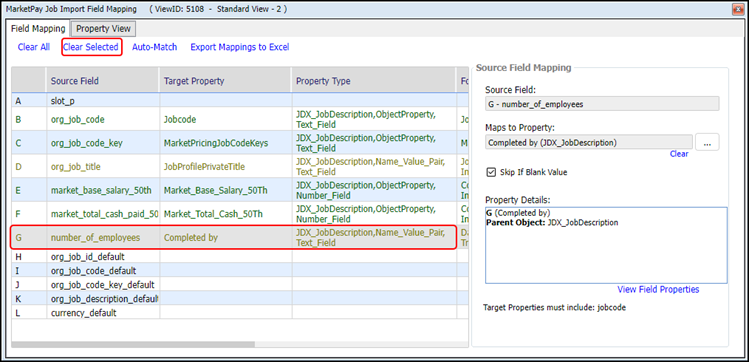Select the Market_Base_Salary_50Th target property
The image size is (749, 362).
pos(225,190)
